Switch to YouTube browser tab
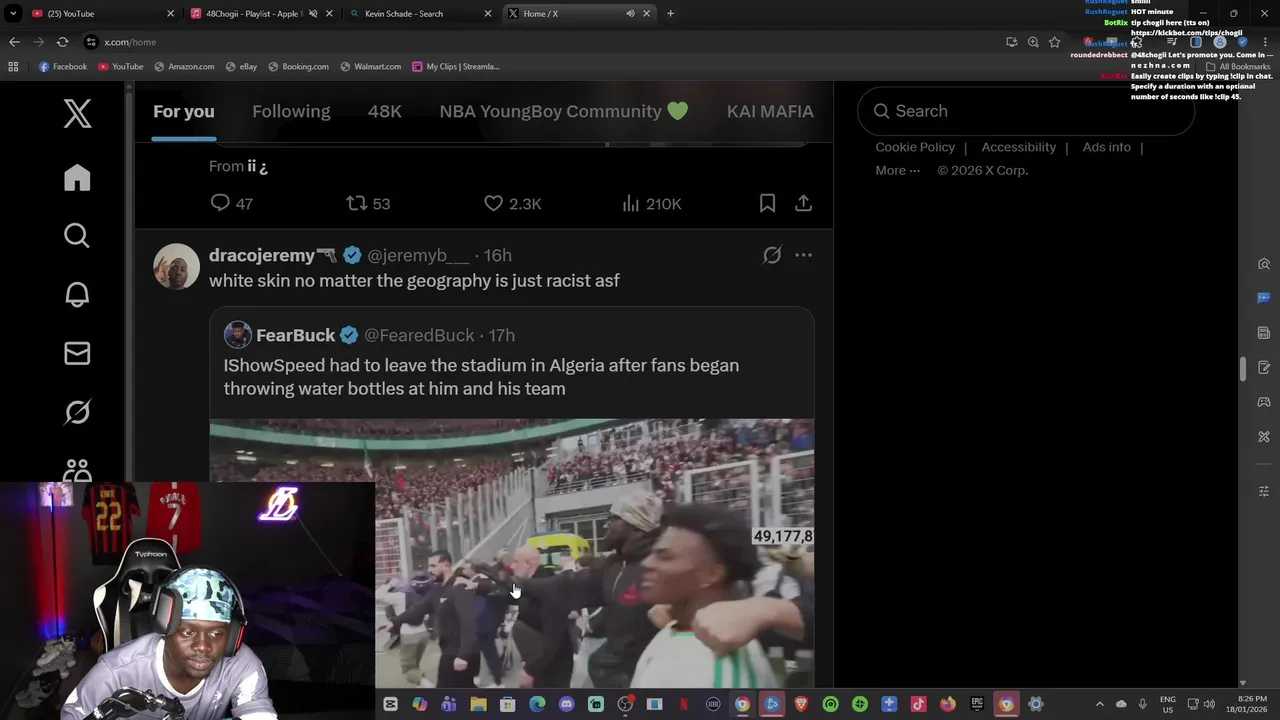 [100, 13]
